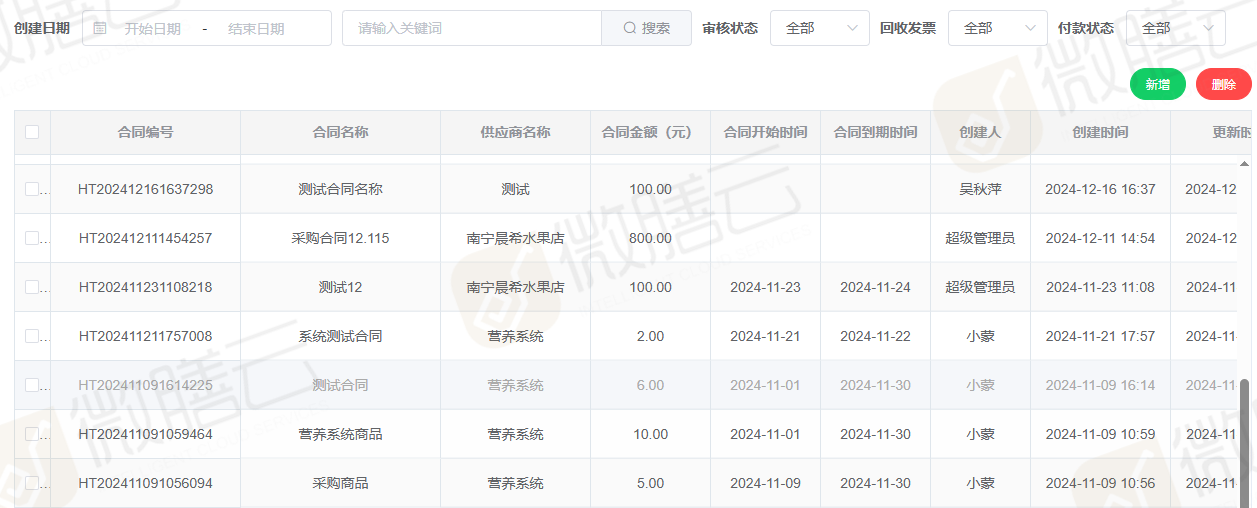Expand the 回收发票 filter dropdown
Screen dimensions: 1257x508
point(997,29)
